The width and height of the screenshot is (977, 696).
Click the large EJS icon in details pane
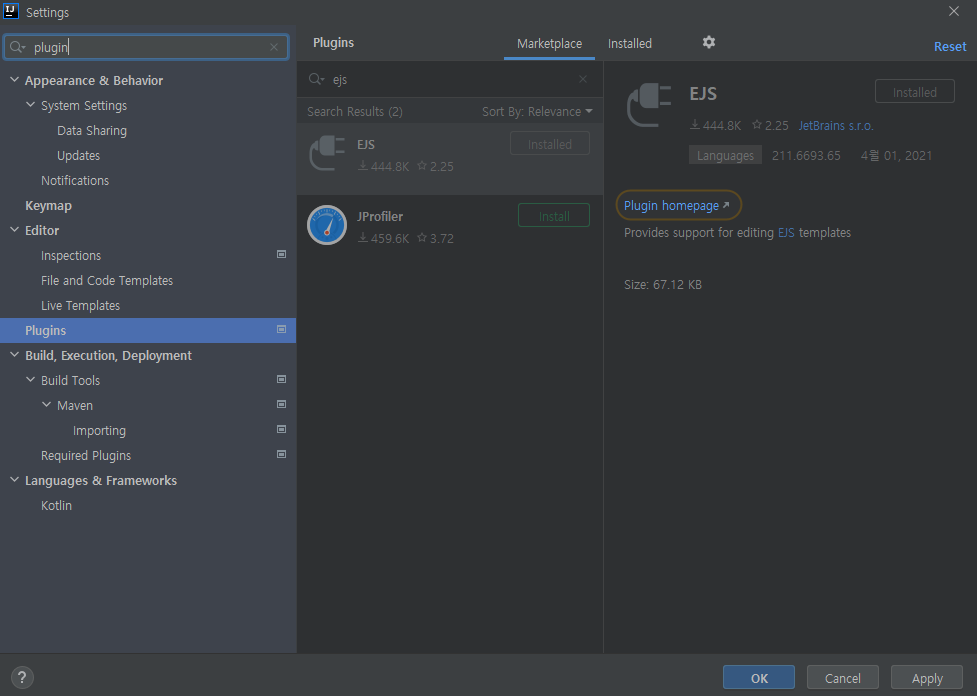(649, 105)
